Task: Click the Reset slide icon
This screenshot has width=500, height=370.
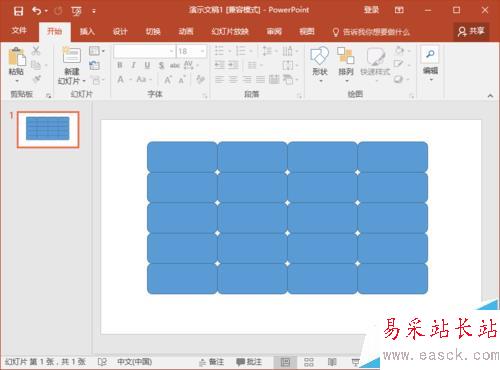Action: 95,65
